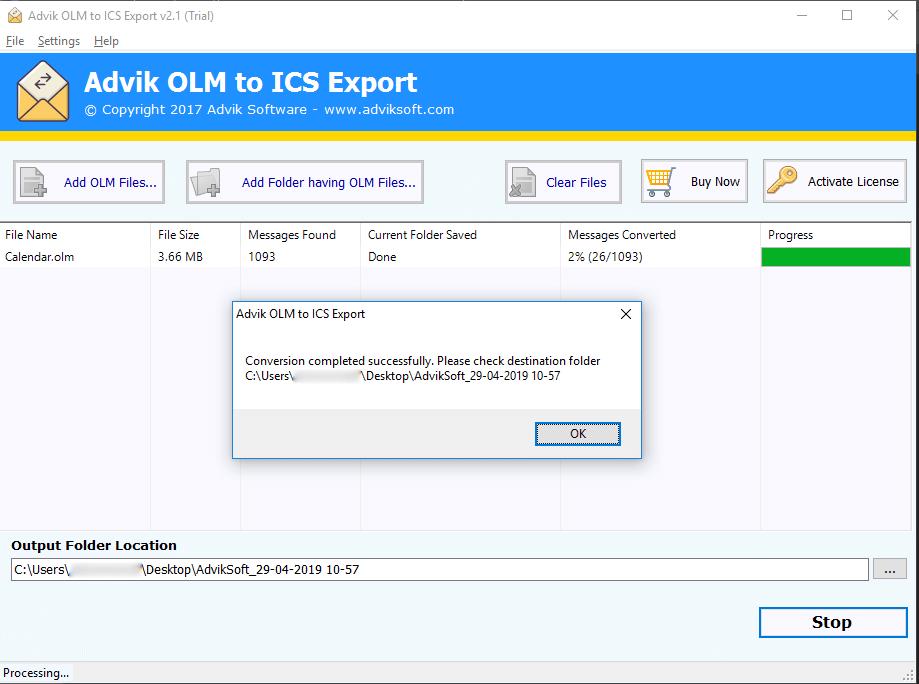The height and width of the screenshot is (684, 919).
Task: Stop the conversion with Stop button
Action: coord(833,622)
